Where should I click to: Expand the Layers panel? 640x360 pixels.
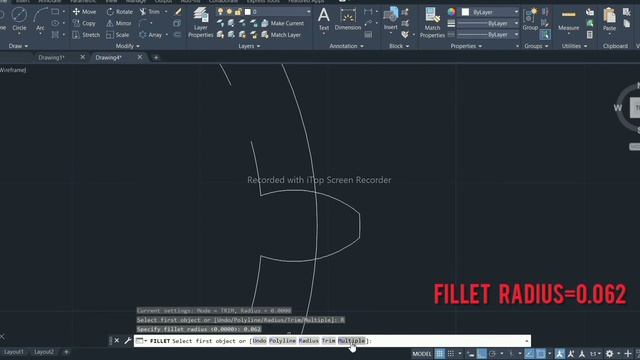click(x=249, y=46)
